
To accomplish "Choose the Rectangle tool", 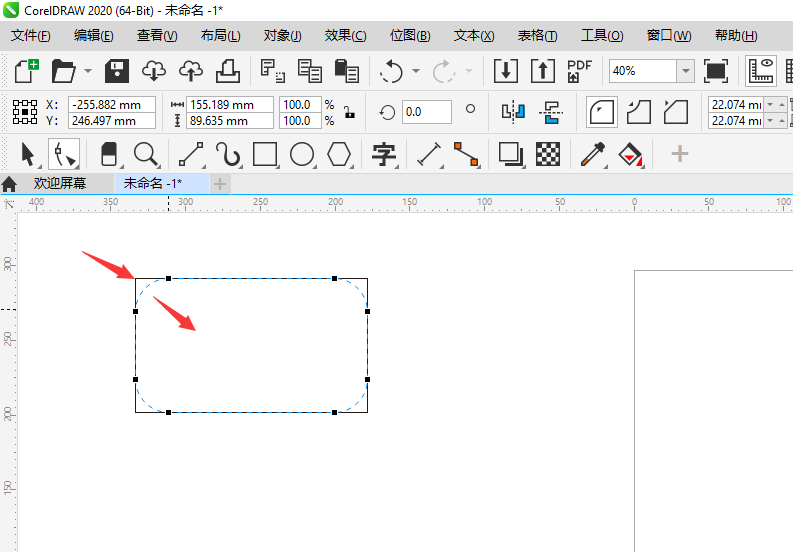I will pyautogui.click(x=265, y=154).
